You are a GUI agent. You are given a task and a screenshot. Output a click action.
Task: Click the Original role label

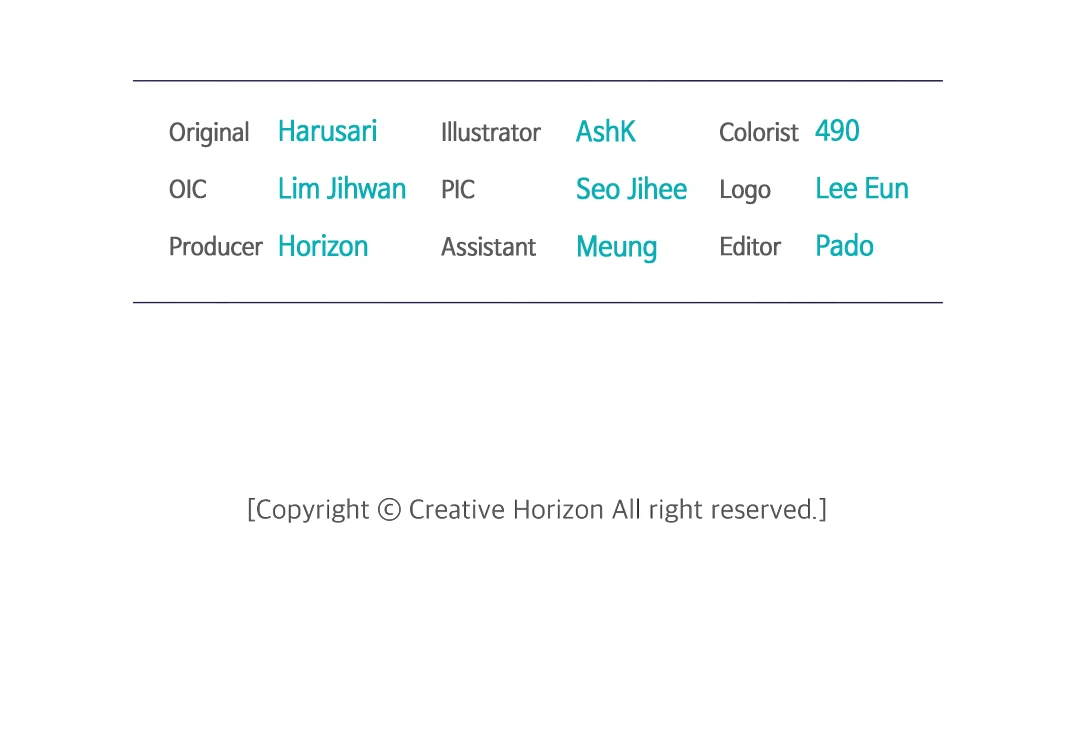click(x=209, y=133)
